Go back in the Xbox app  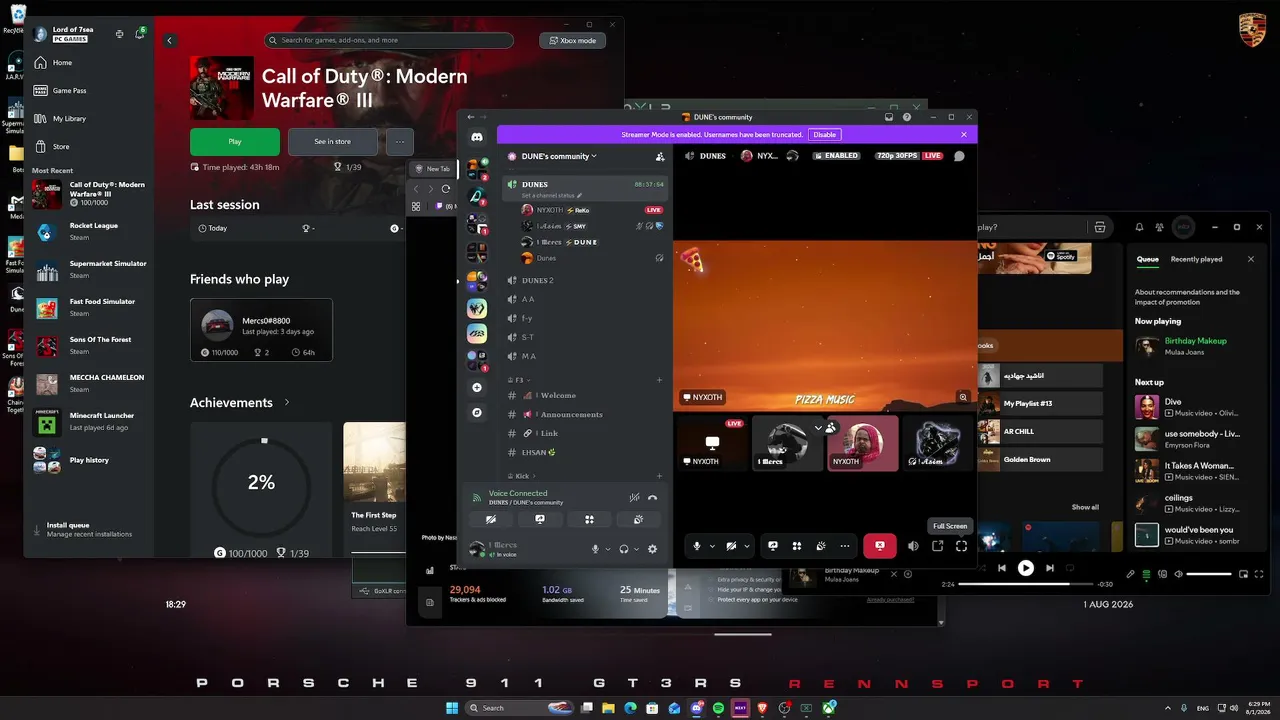170,40
